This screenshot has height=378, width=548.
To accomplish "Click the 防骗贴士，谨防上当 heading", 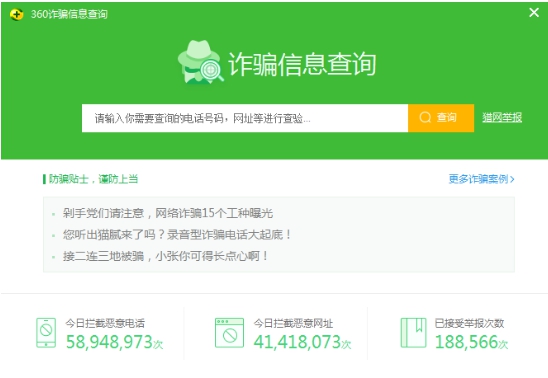I will 93,179.
